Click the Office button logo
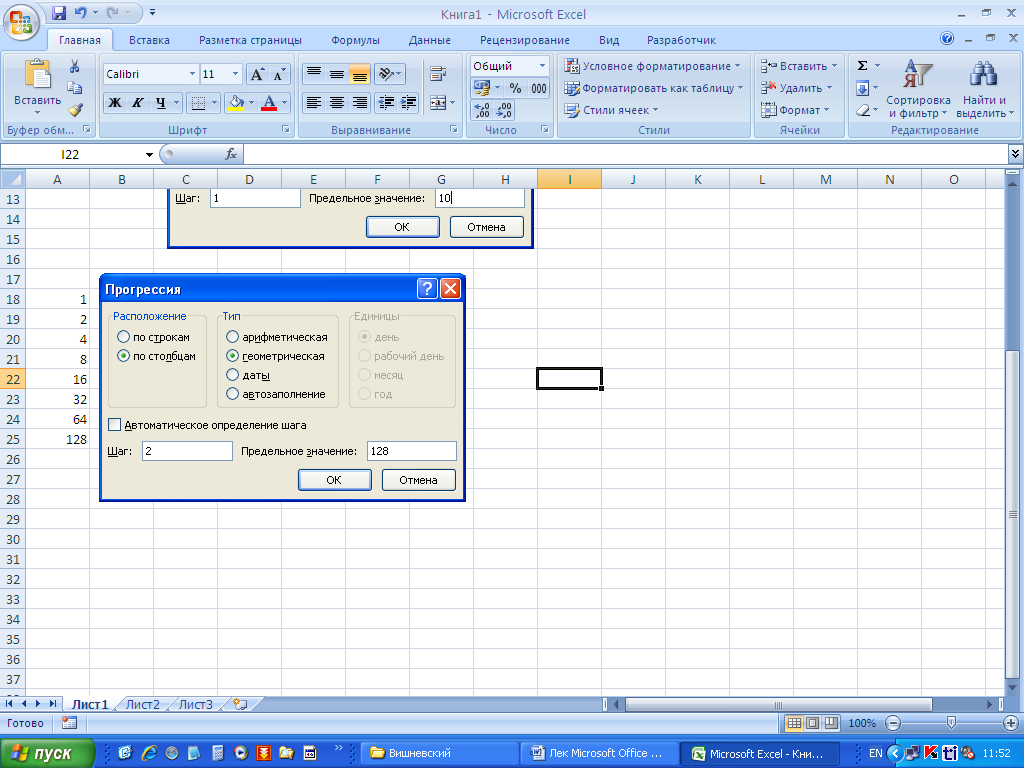This screenshot has width=1024, height=768. (x=22, y=21)
